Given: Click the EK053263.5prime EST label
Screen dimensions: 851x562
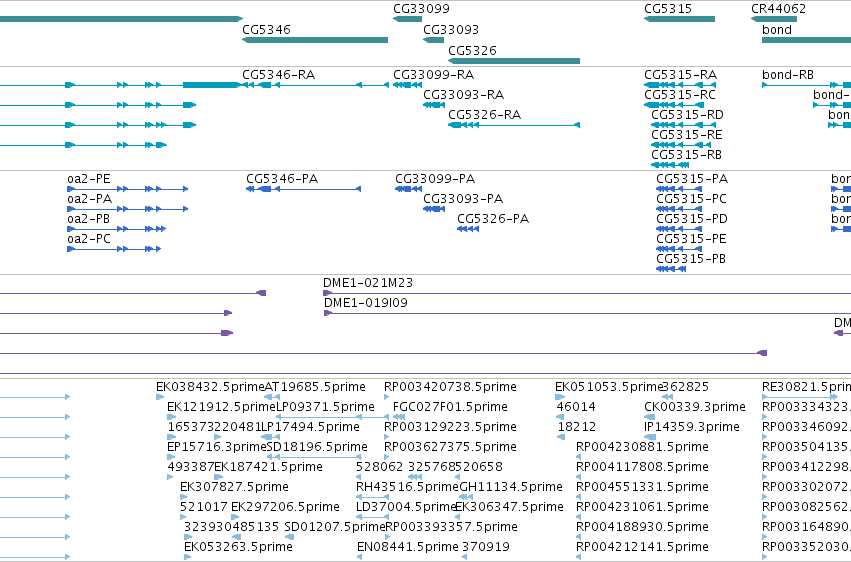Looking at the screenshot, I should pos(238,547).
